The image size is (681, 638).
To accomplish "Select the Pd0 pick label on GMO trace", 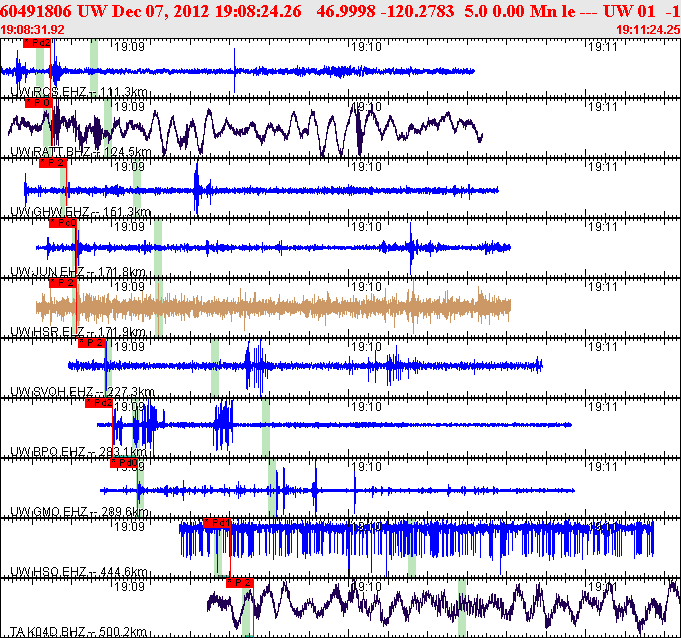I will pyautogui.click(x=124, y=463).
